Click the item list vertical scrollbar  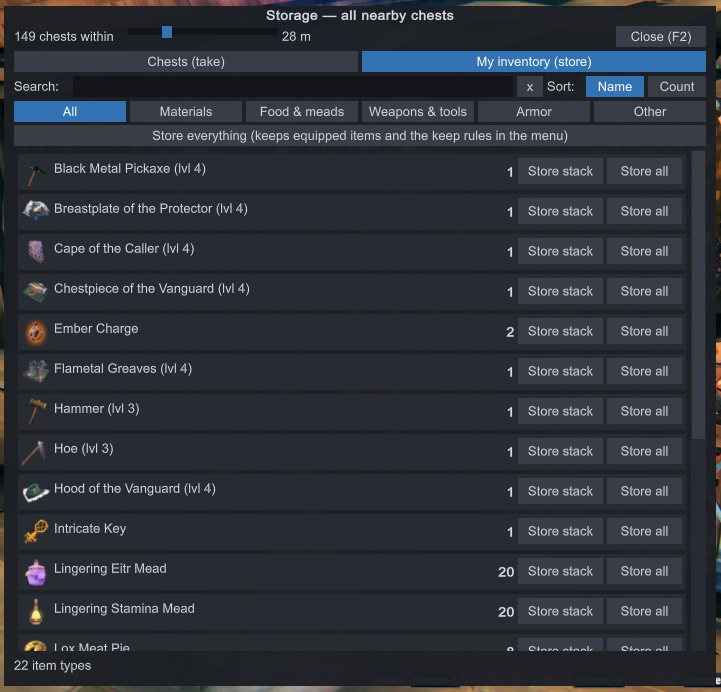pyautogui.click(x=698, y=294)
